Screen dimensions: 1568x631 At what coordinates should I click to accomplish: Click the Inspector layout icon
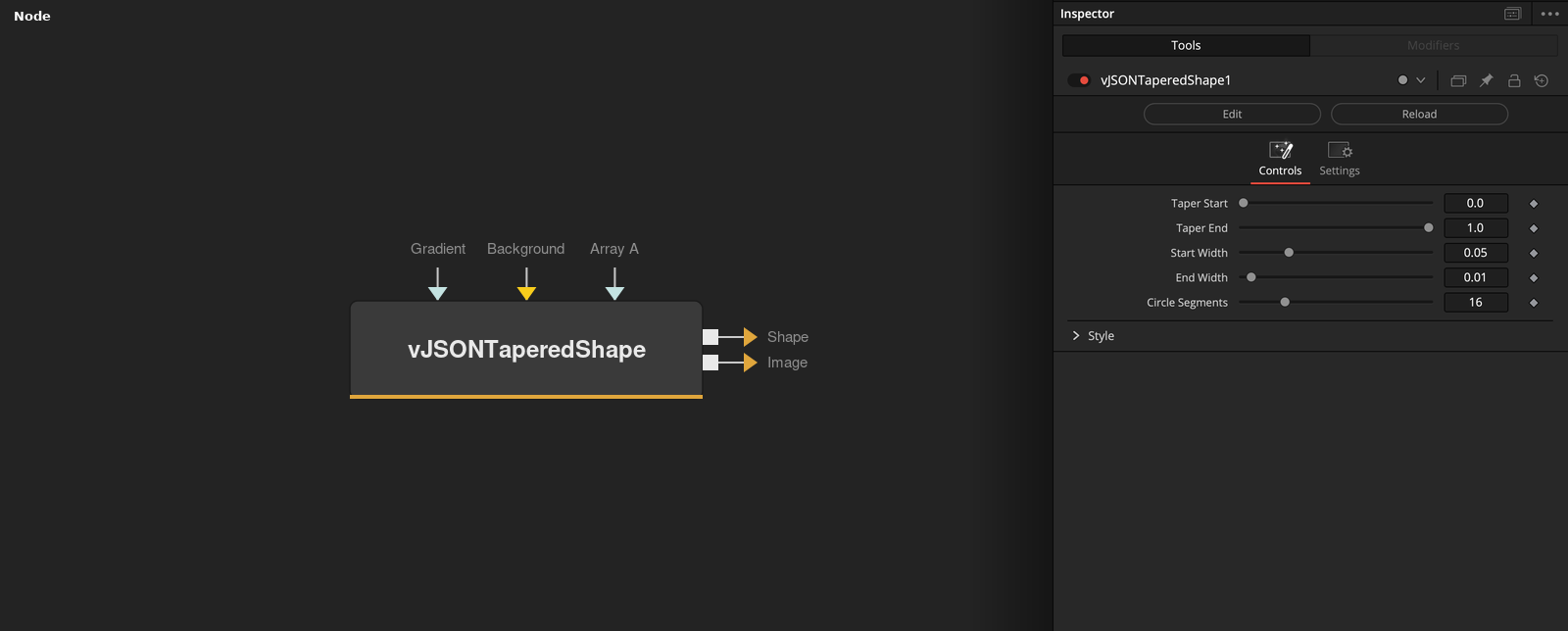[1513, 14]
